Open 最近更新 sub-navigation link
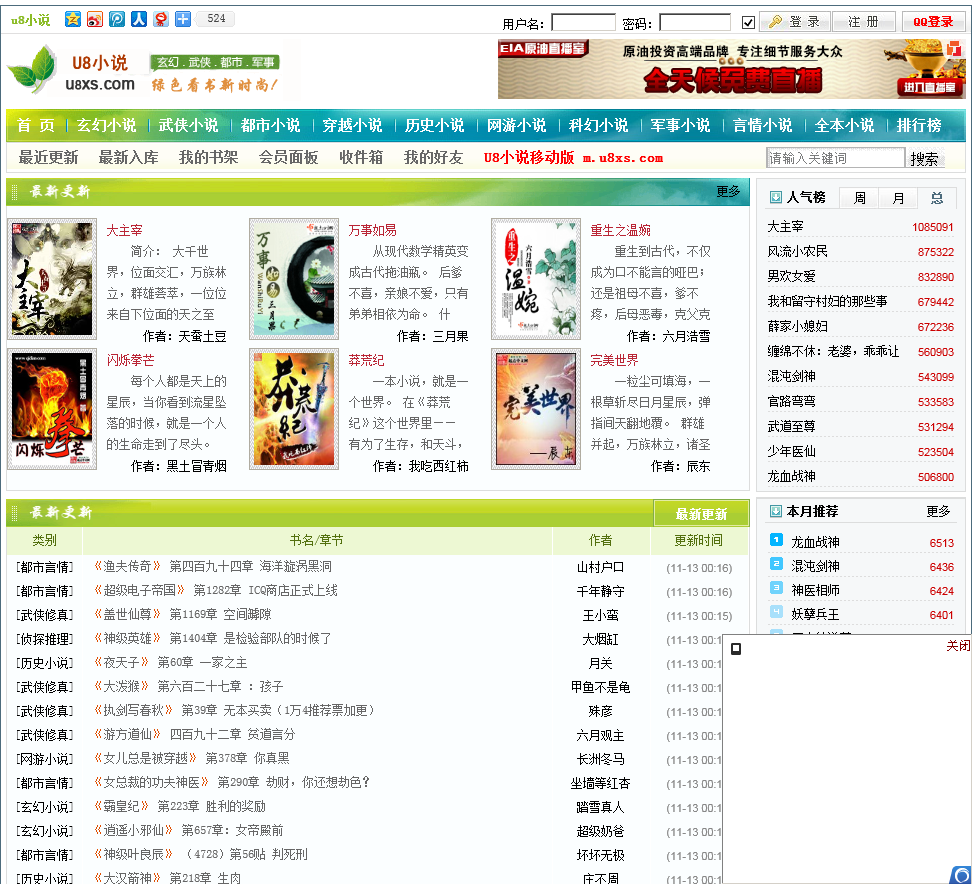The width and height of the screenshot is (972, 884). pos(48,157)
